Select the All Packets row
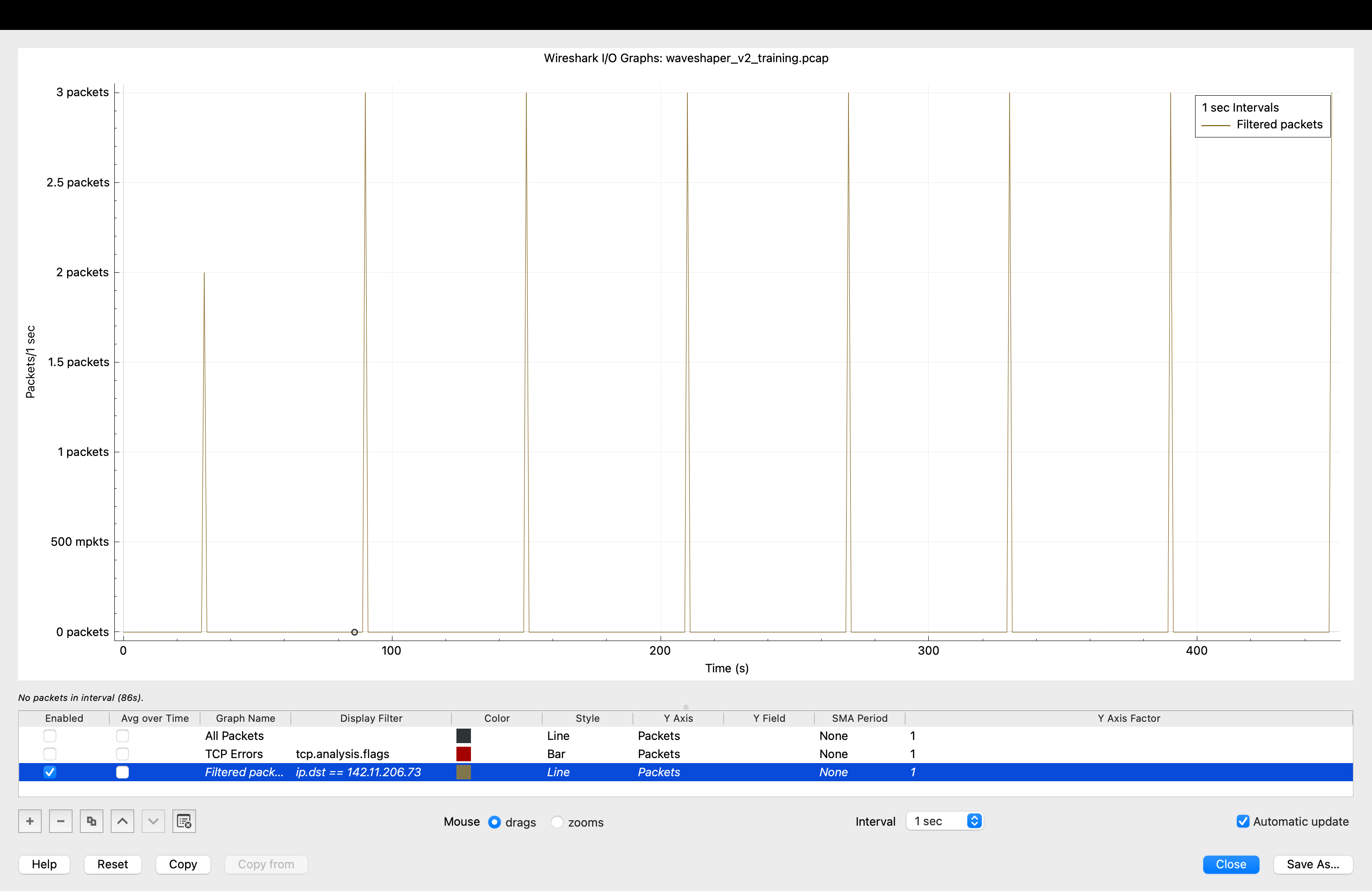1372x891 pixels. (234, 736)
